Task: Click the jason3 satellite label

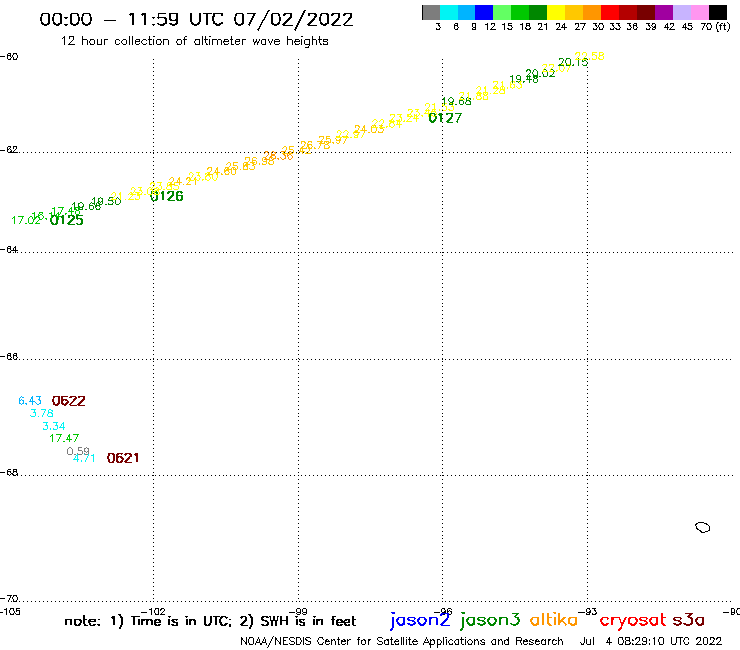Action: click(490, 620)
